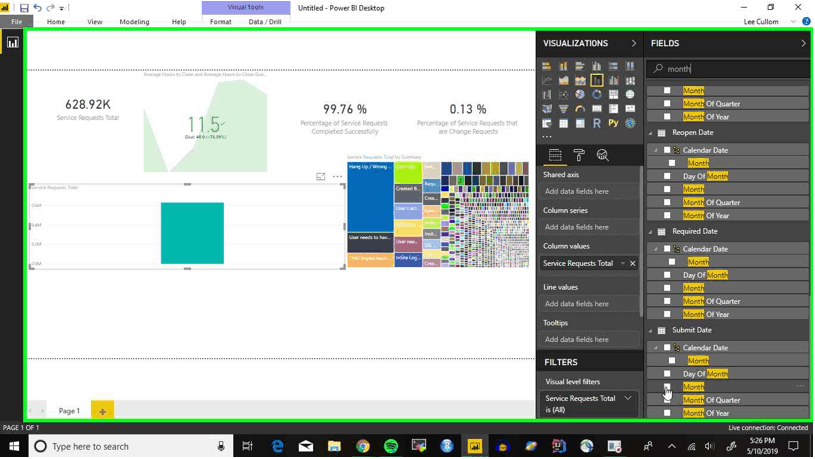Open the Format paint roller tab
Viewport: 815px width, 459px height.
pos(579,155)
